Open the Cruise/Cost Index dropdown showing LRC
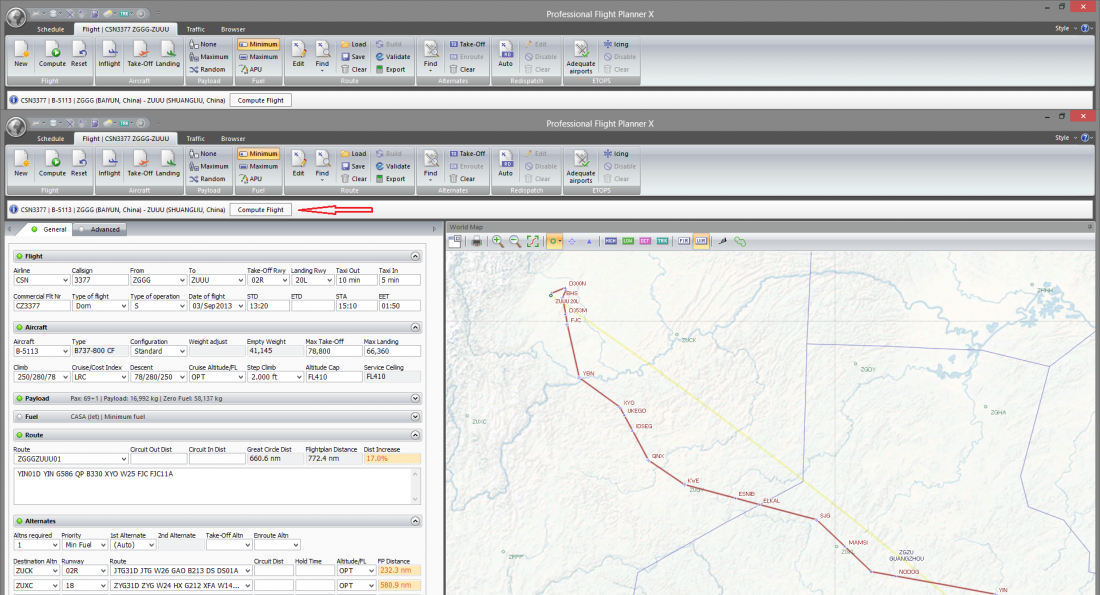 point(100,377)
